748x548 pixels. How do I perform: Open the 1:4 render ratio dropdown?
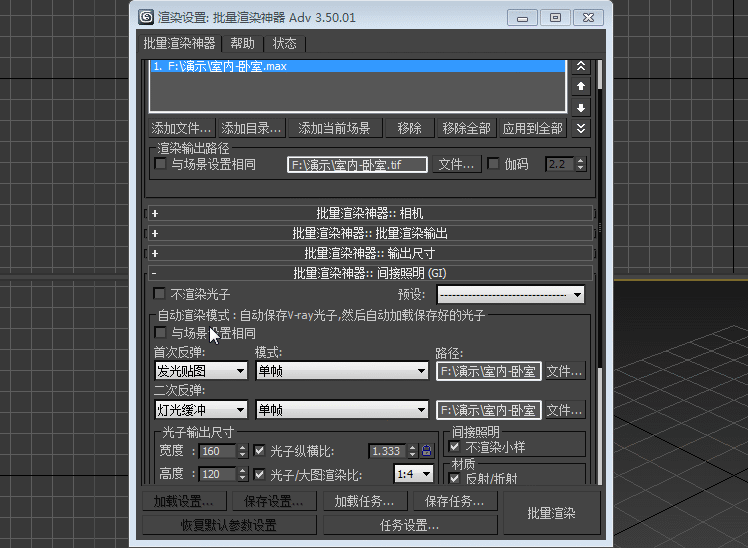click(414, 474)
